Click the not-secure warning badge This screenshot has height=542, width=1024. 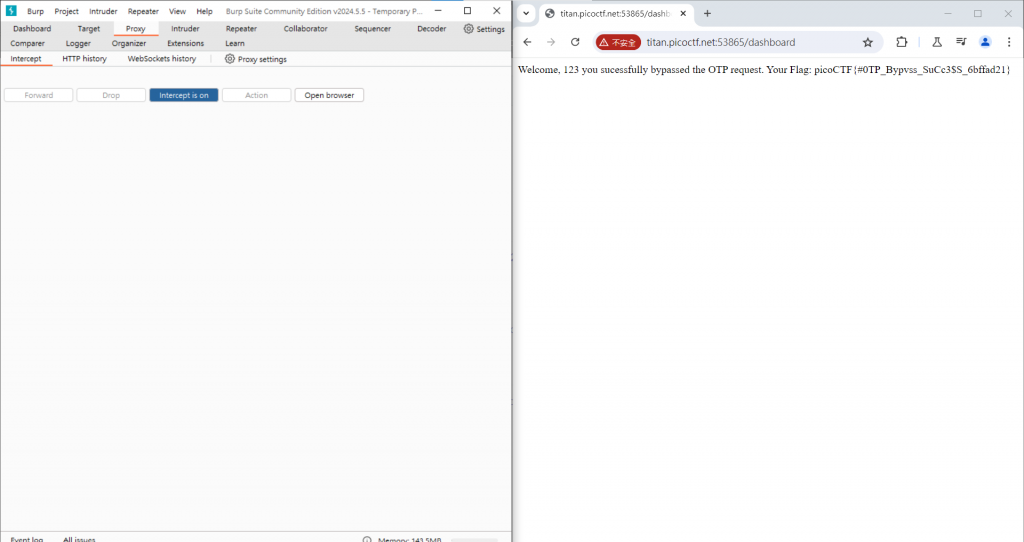(x=617, y=42)
